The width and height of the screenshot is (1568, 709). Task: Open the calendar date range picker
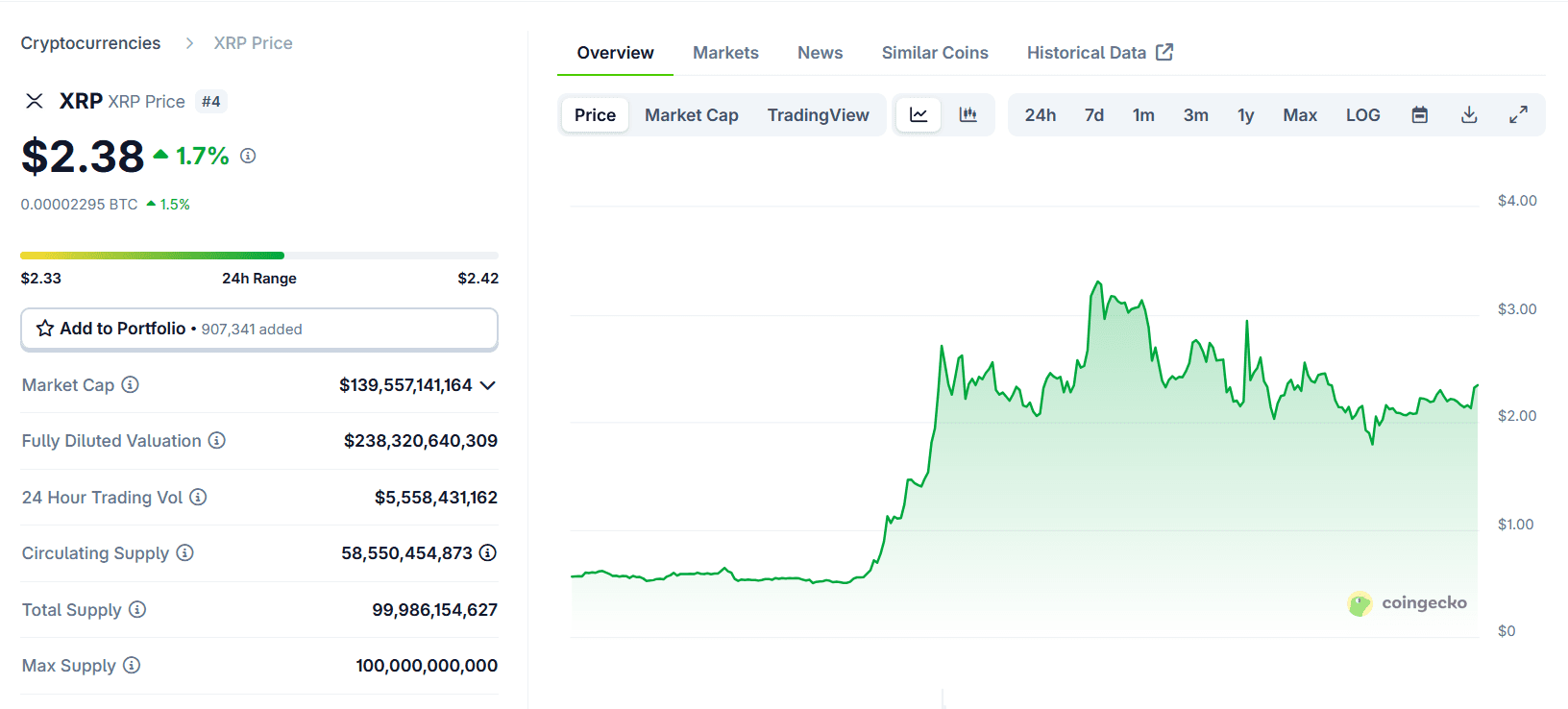(x=1420, y=115)
